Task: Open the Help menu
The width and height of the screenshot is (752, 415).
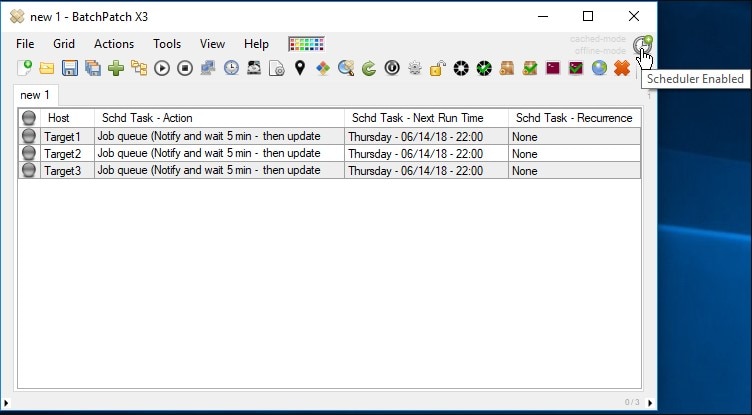Action: pyautogui.click(x=256, y=44)
